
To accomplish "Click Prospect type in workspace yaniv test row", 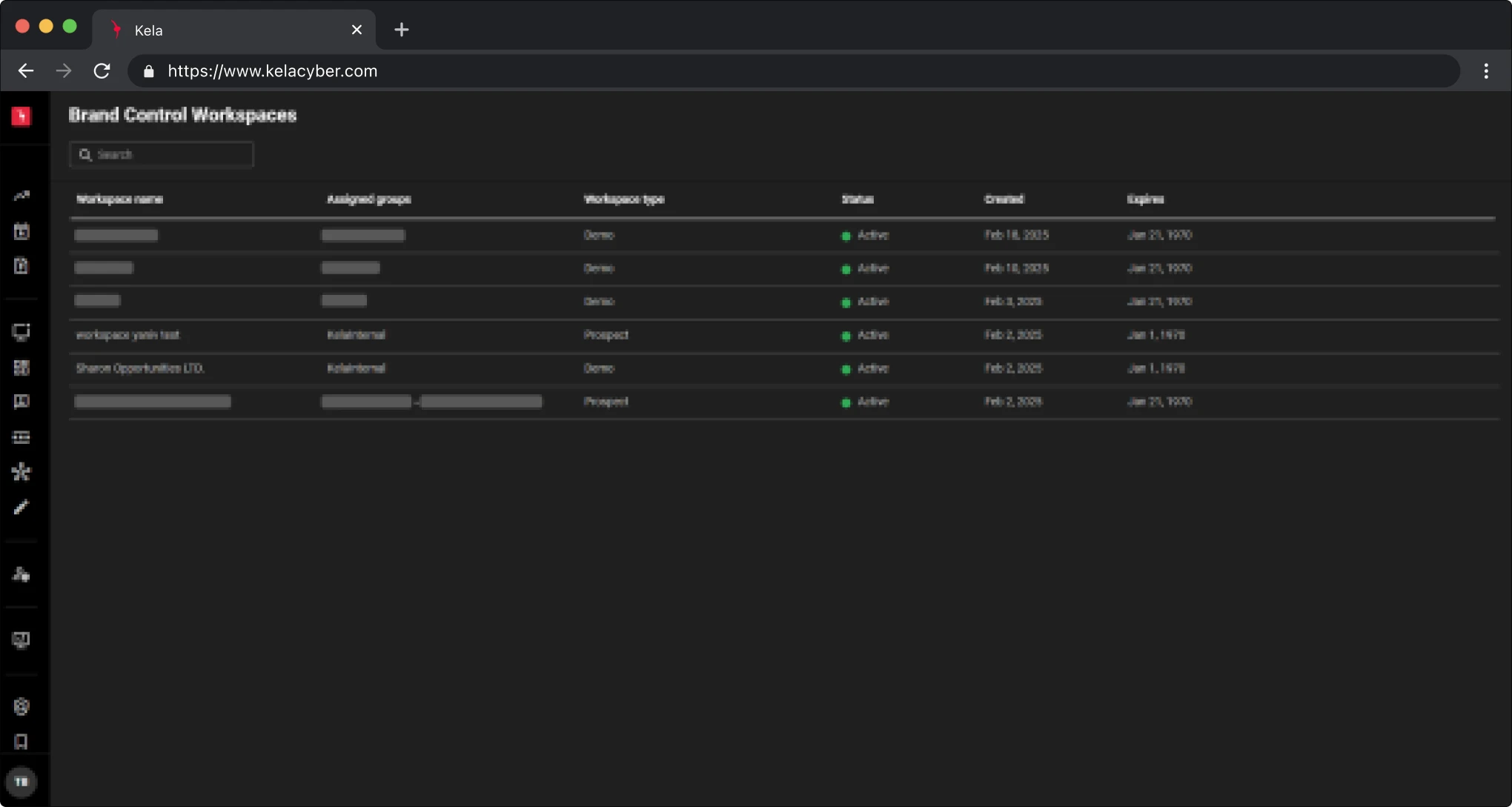I will 606,335.
